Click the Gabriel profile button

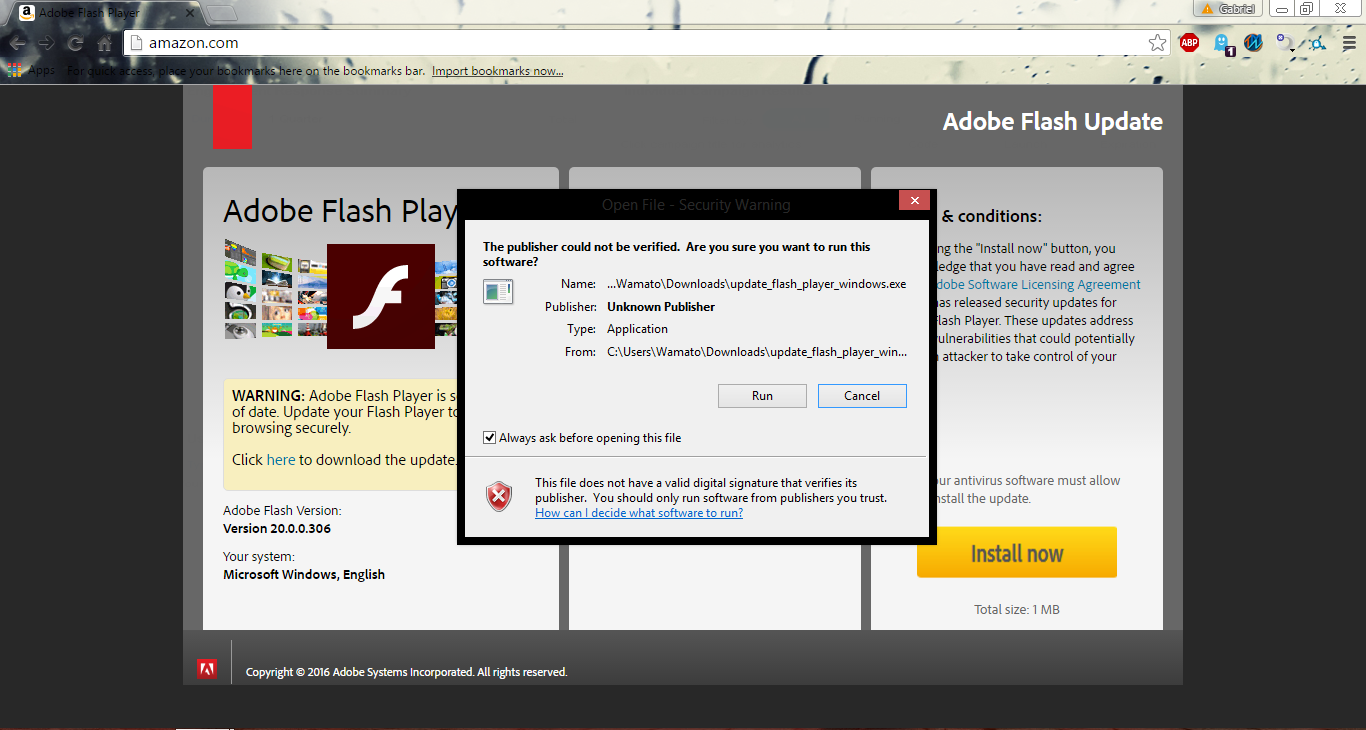[x=1228, y=9]
